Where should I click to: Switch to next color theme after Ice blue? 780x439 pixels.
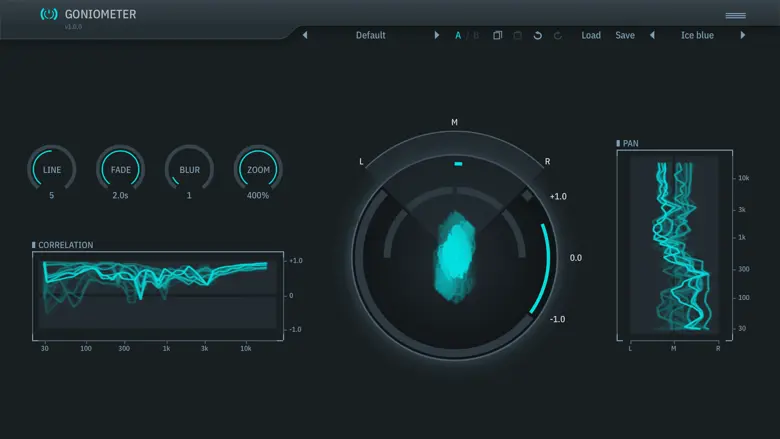point(743,35)
